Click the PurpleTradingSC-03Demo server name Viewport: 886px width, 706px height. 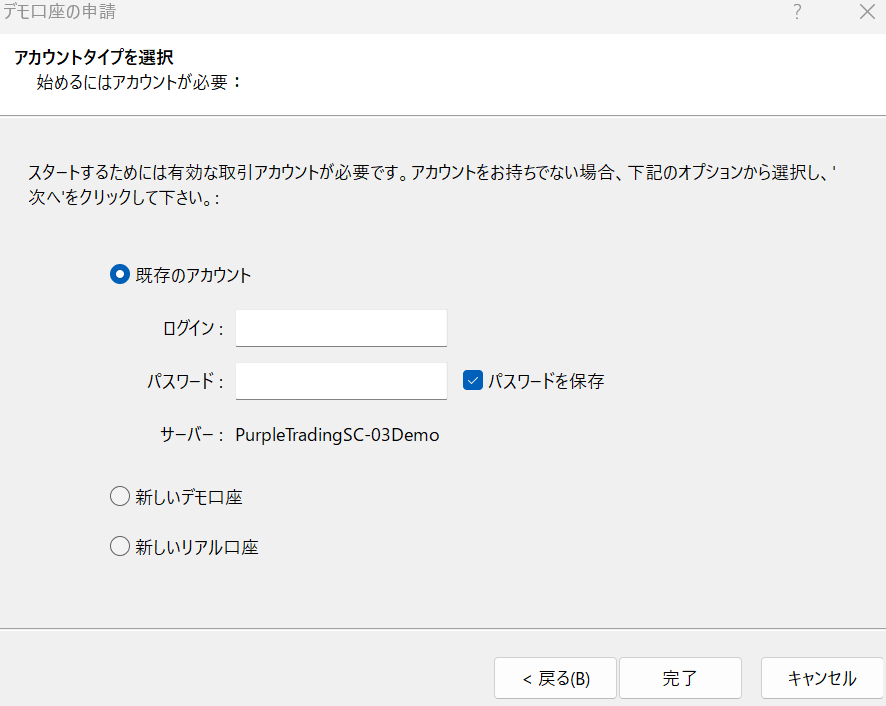pyautogui.click(x=337, y=435)
